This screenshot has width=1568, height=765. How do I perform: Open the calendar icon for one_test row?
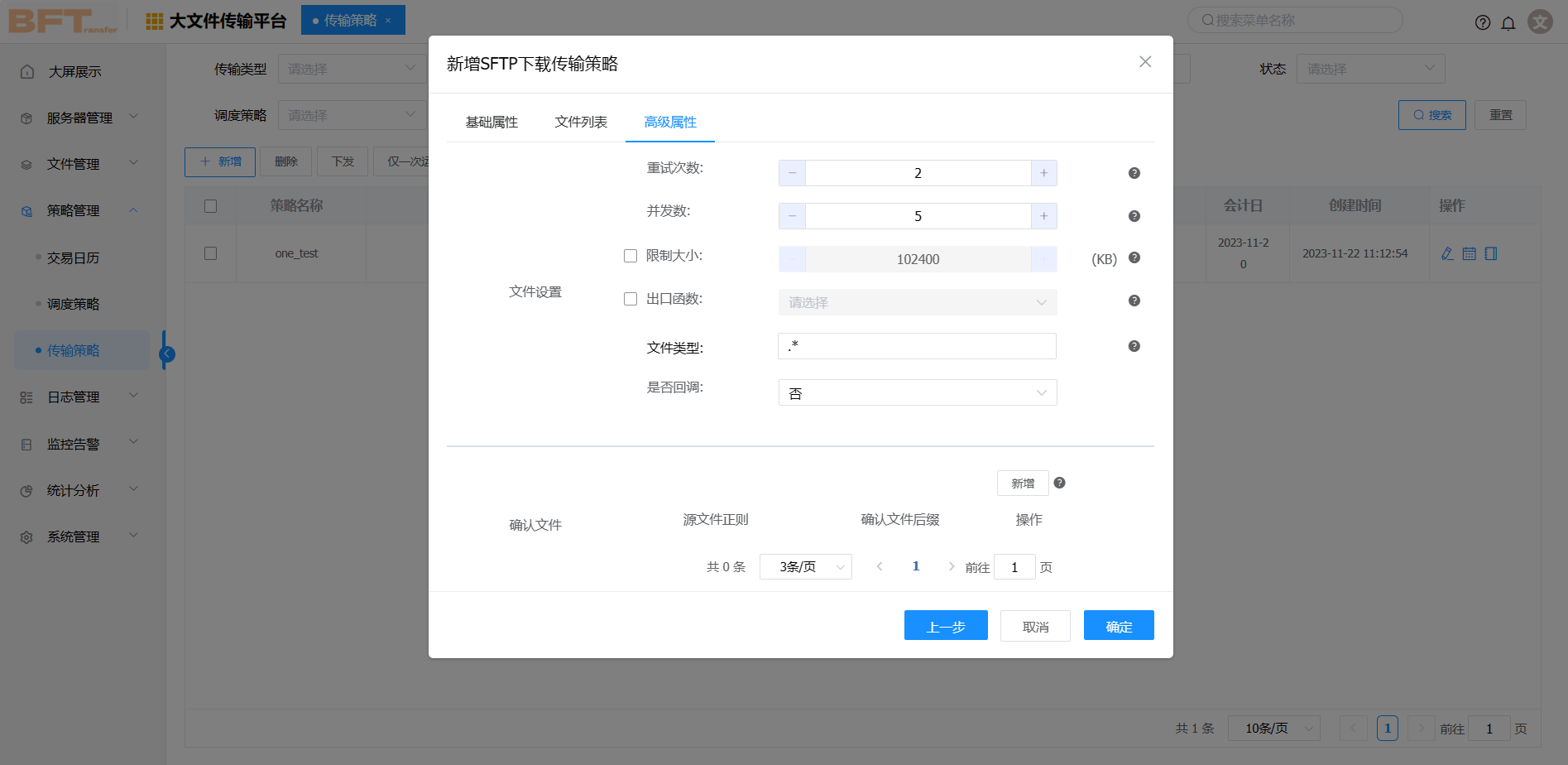(1469, 253)
